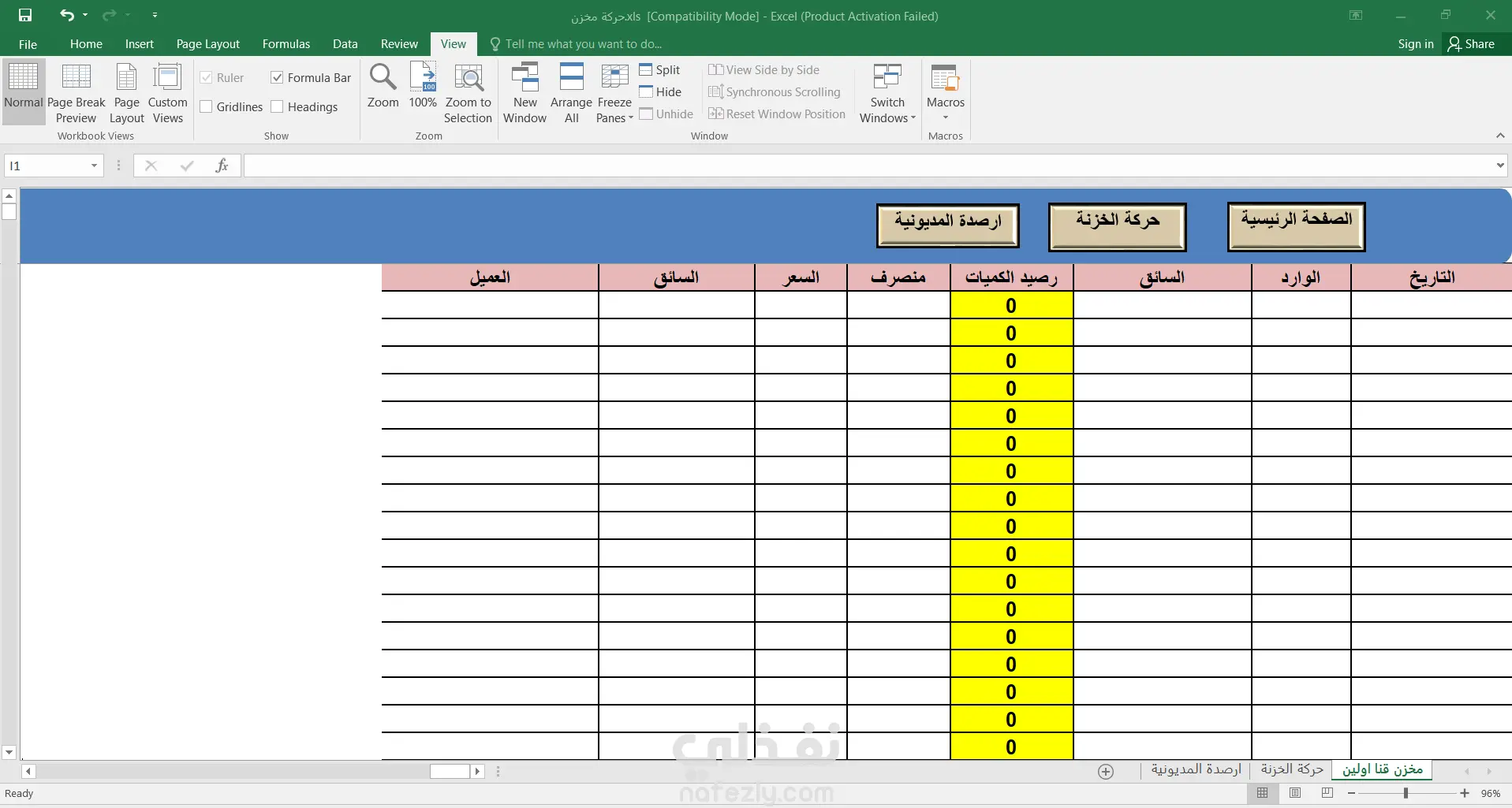Open the File menu

[28, 44]
